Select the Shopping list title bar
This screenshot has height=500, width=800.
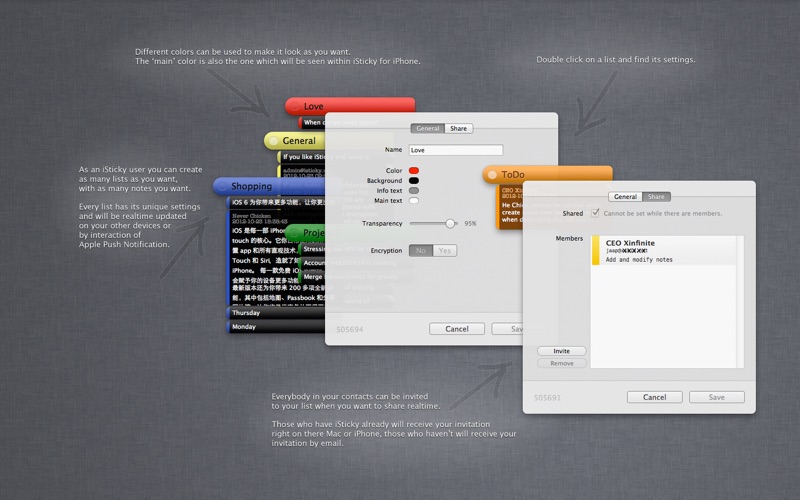[269, 186]
